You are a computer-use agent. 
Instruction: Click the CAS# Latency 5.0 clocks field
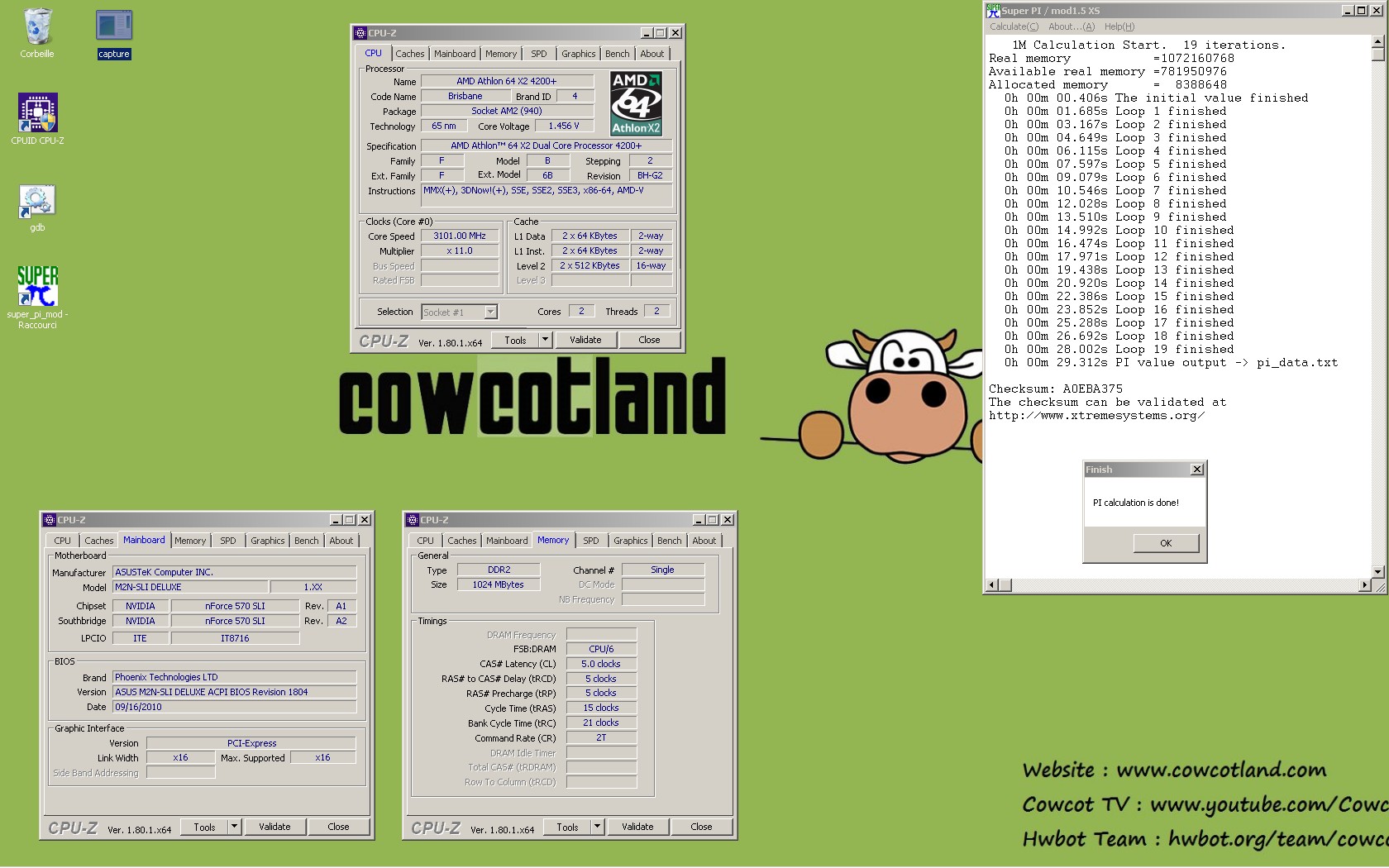click(601, 664)
